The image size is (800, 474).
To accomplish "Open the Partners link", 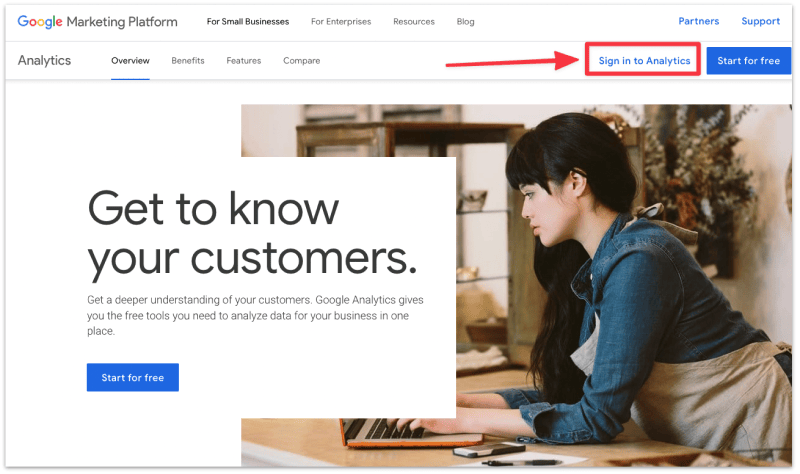I will point(698,21).
